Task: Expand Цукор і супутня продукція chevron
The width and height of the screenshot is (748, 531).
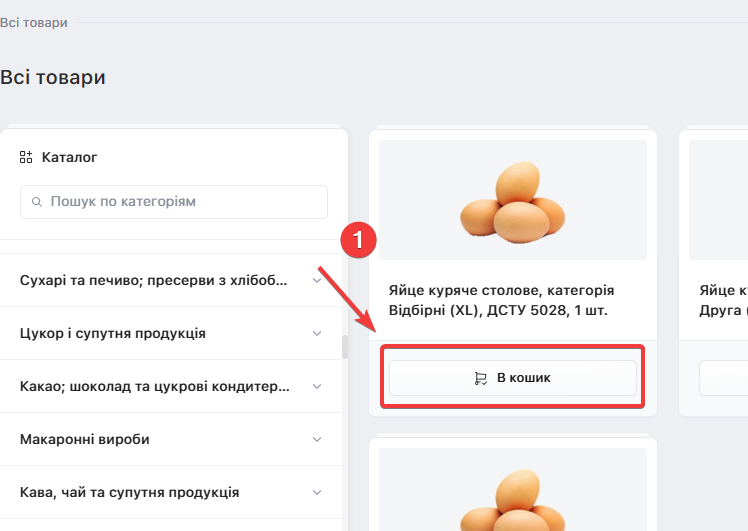Action: (317, 333)
